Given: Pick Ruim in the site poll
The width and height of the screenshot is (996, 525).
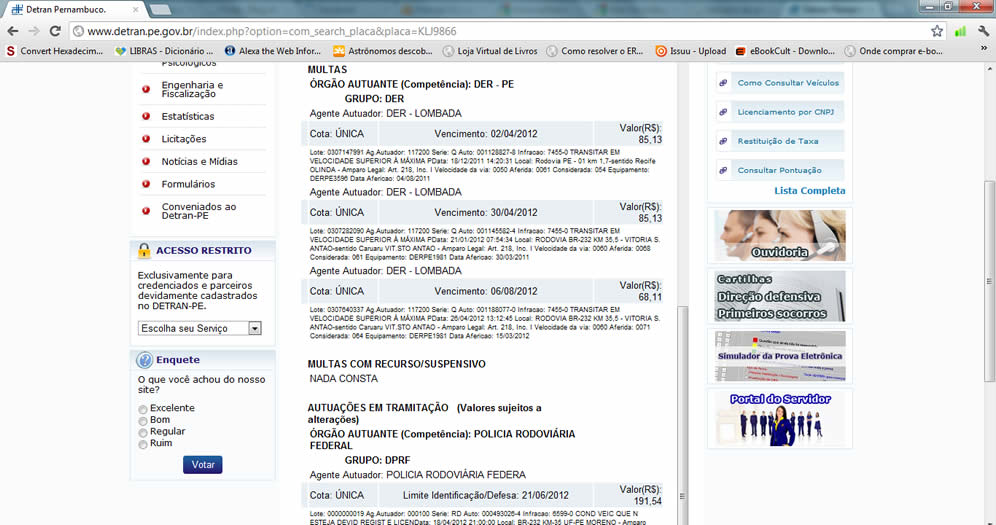Looking at the screenshot, I should pos(143,444).
